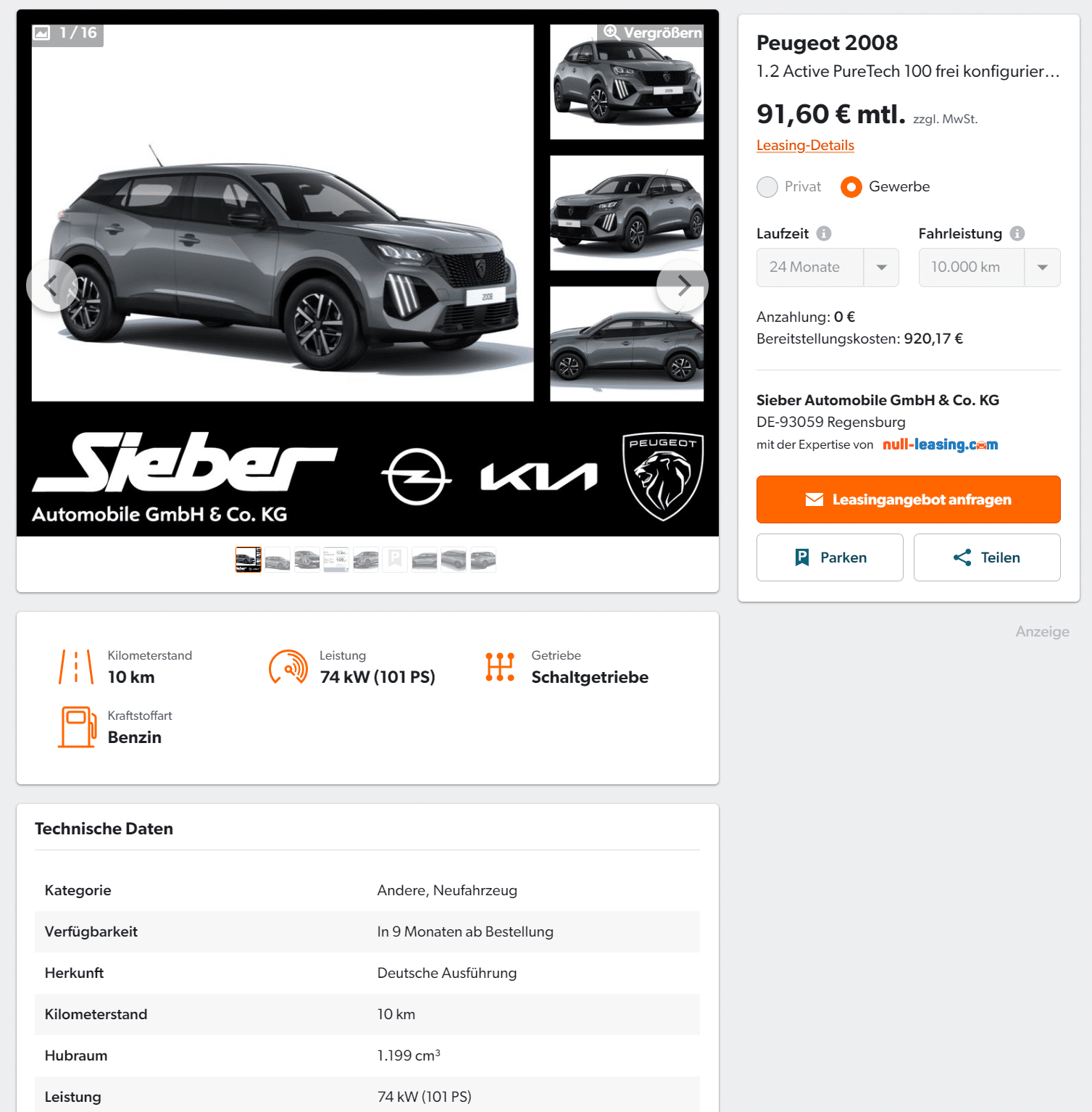Click the Parken bookmark icon
The image size is (1092, 1112).
click(802, 557)
